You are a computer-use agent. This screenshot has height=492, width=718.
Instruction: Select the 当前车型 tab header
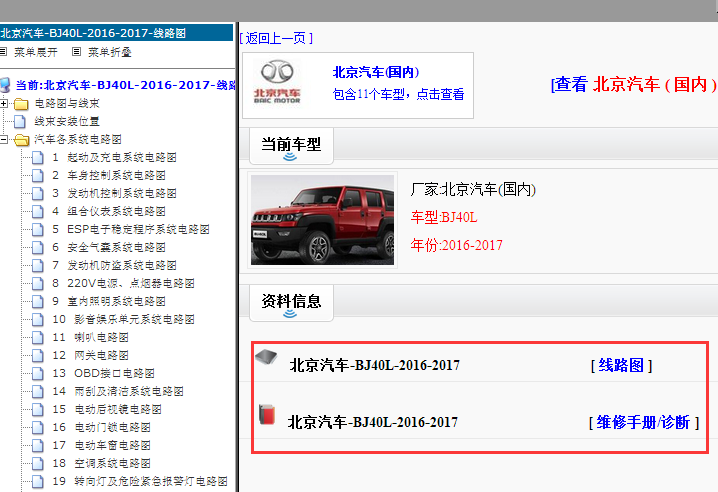pos(291,146)
